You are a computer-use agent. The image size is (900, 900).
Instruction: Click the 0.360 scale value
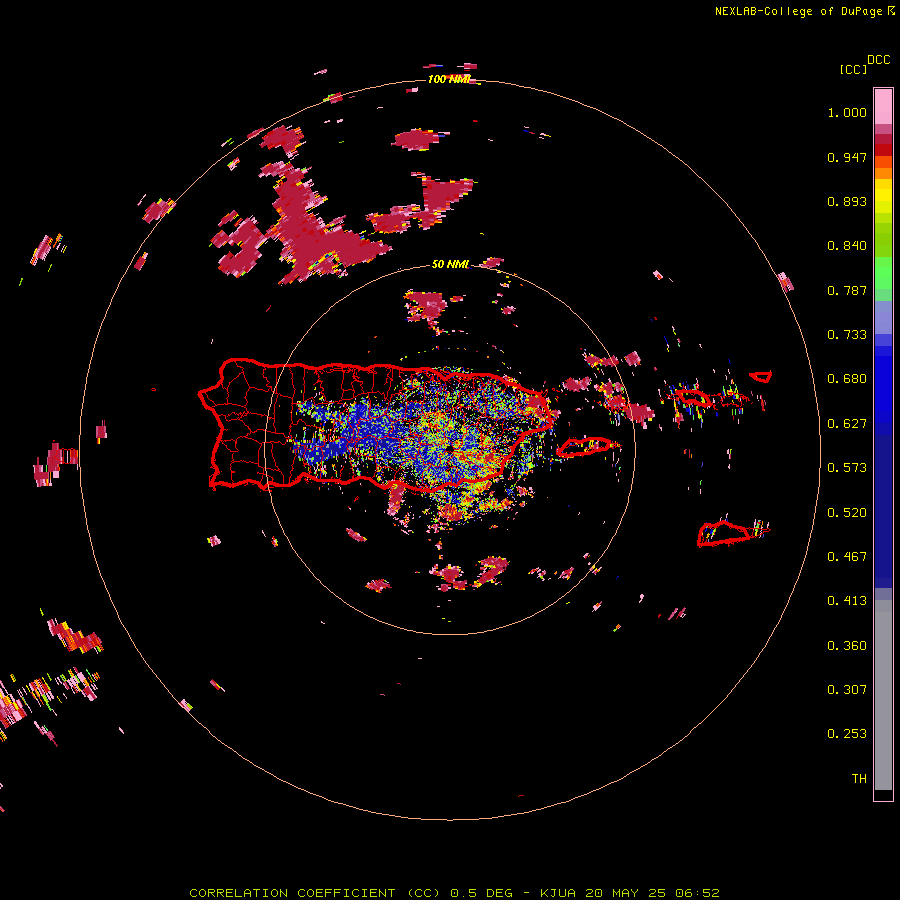point(847,646)
